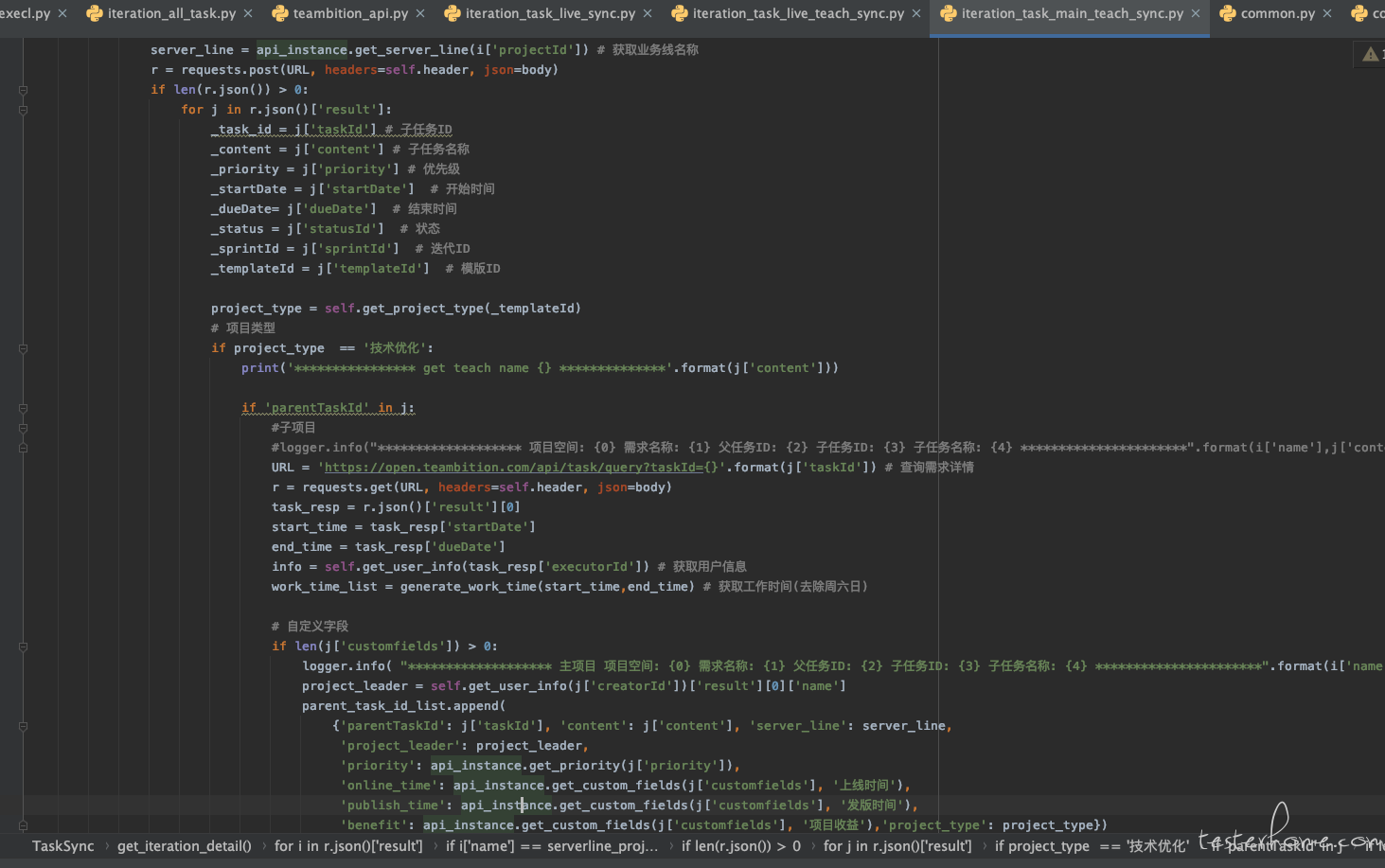Click the print 'get teach name' statement
This screenshot has height=868, width=1385.
pos(540,368)
